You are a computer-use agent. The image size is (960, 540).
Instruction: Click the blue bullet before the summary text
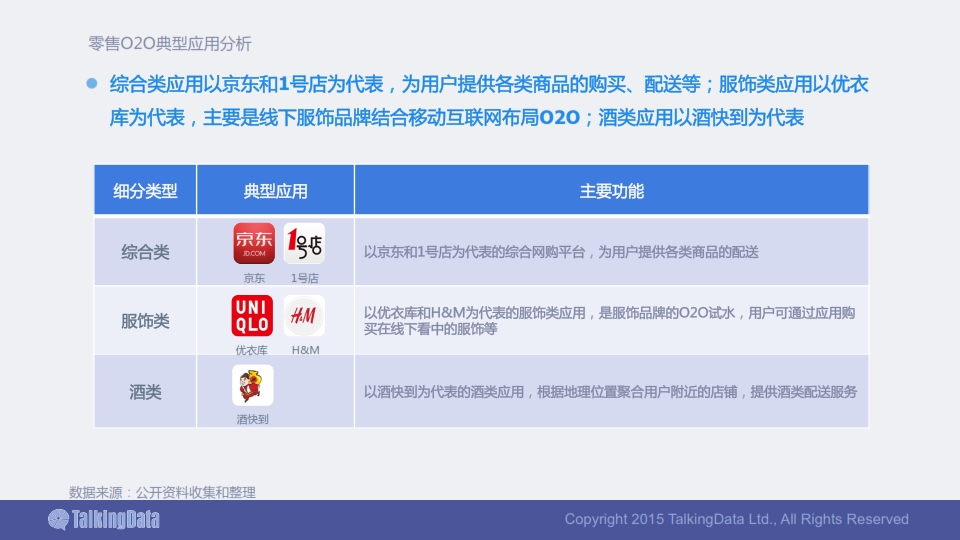92,83
